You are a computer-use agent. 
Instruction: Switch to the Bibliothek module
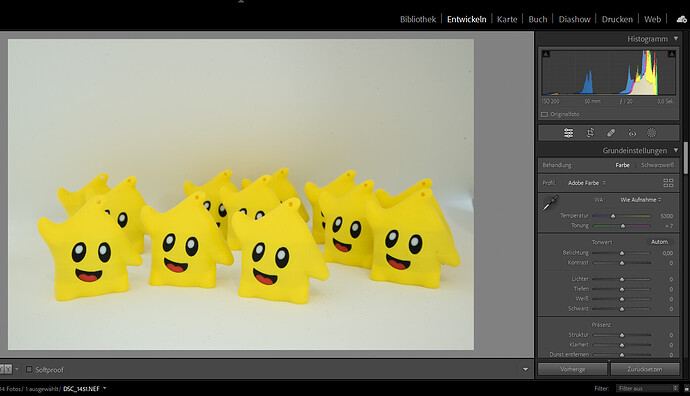coord(418,19)
